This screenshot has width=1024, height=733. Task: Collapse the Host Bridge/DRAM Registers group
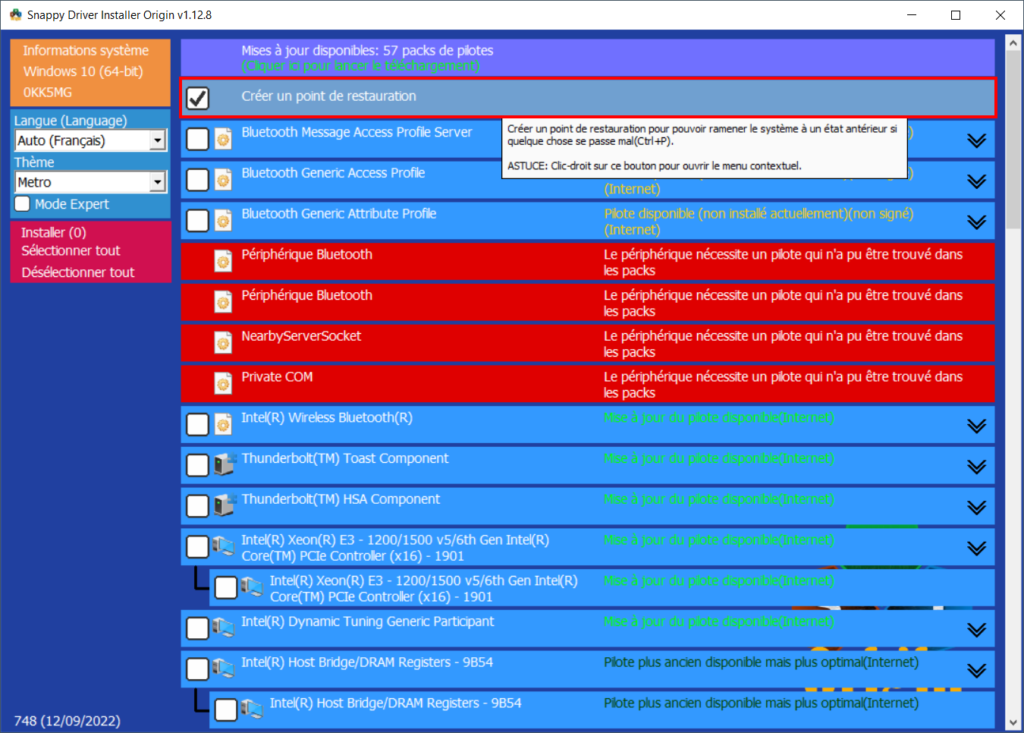(x=976, y=670)
